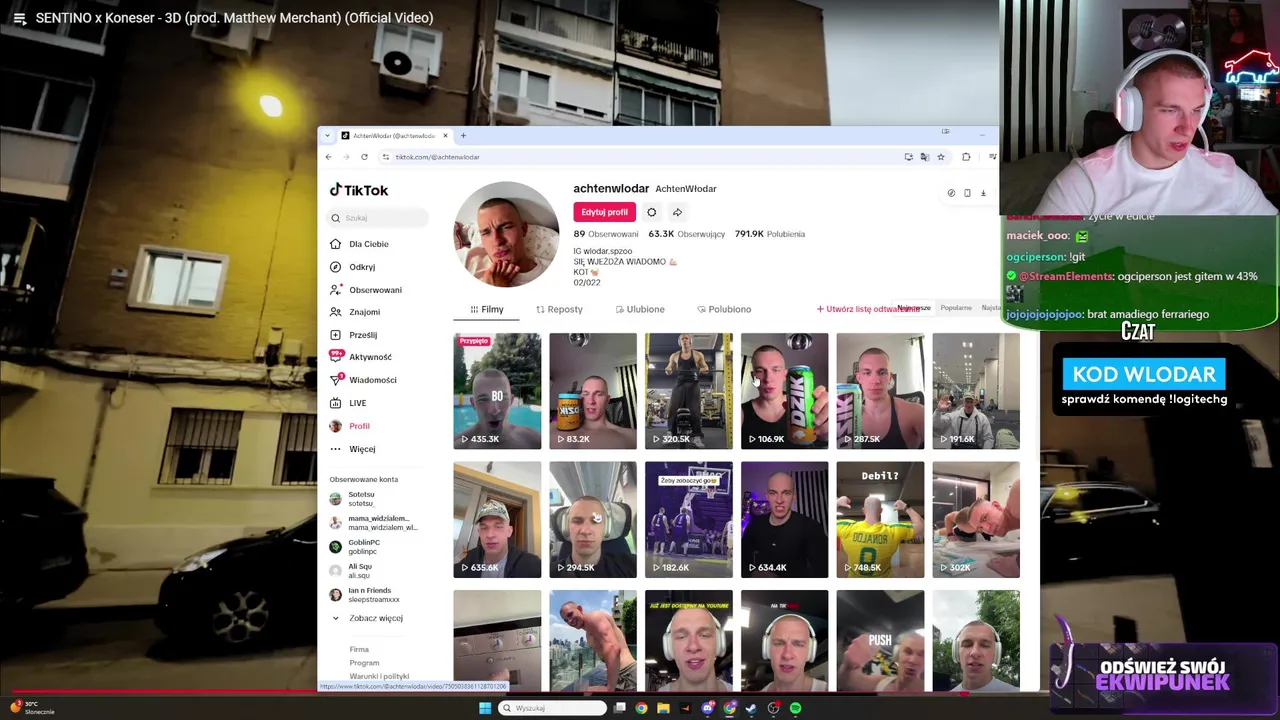Select AchtenWłodar browser tab

(394, 135)
